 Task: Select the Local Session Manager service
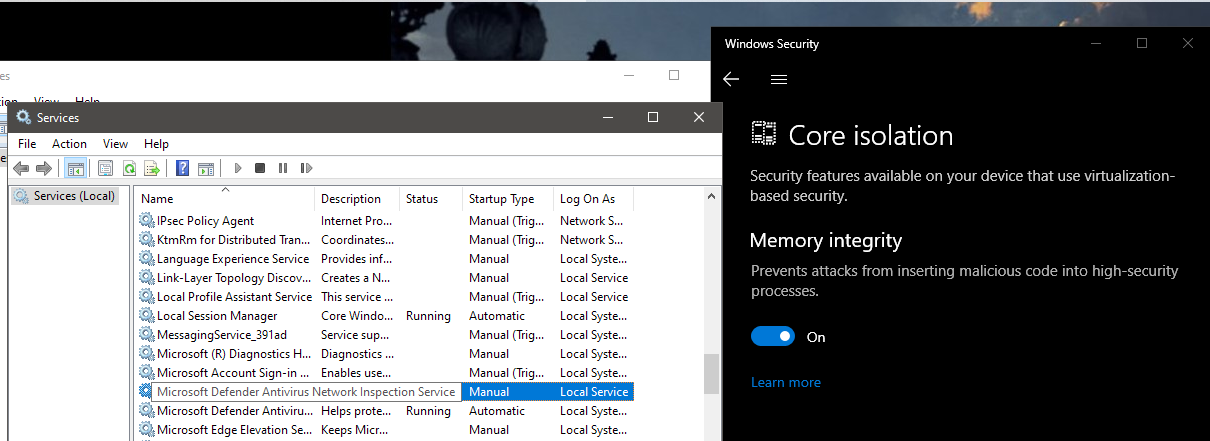pyautogui.click(x=217, y=316)
